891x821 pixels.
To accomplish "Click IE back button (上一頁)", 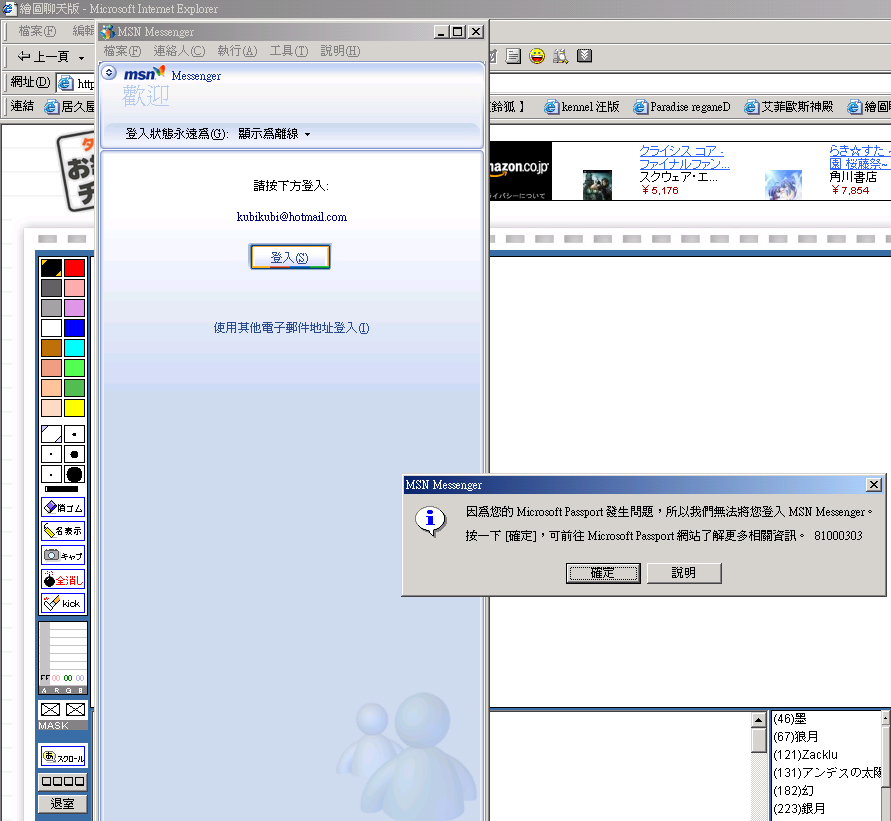I will [x=44, y=56].
